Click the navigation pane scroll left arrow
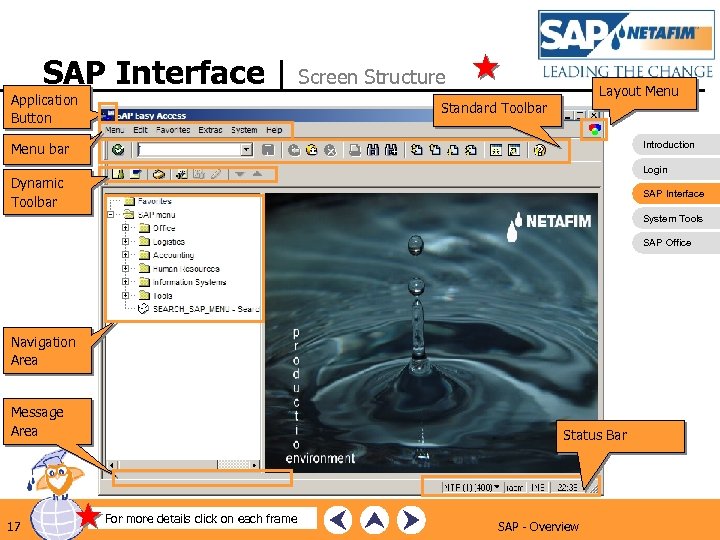Viewport: 720px width, 540px height. click(111, 465)
